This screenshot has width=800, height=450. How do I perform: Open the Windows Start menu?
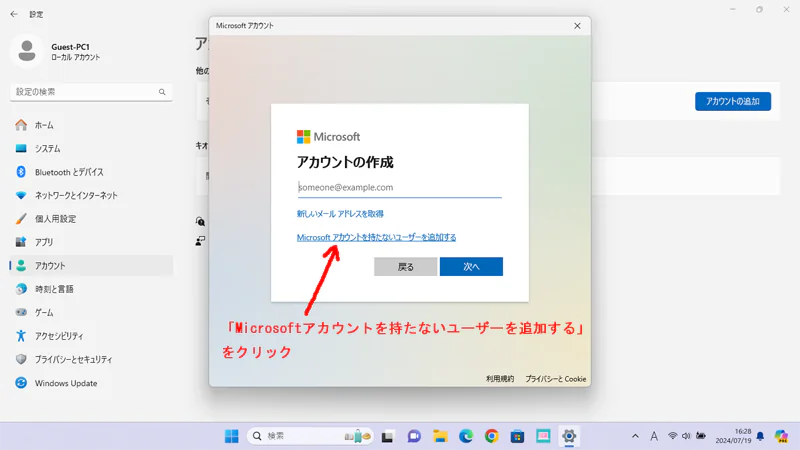click(232, 436)
